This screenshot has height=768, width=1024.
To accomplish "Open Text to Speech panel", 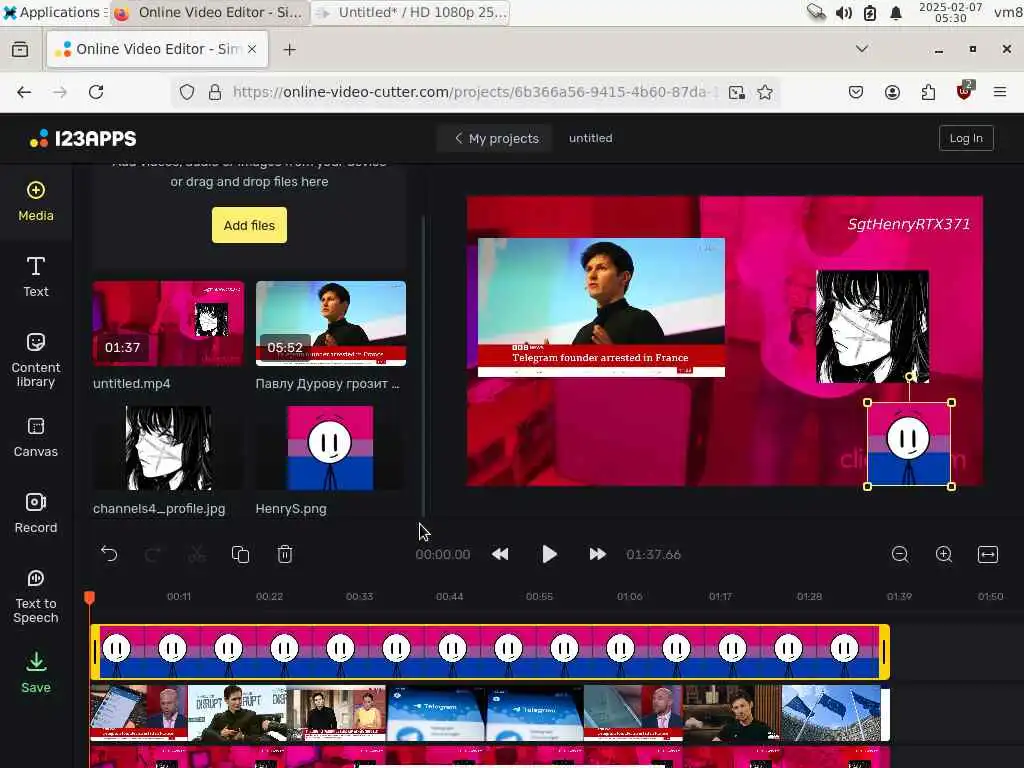I will (x=36, y=596).
